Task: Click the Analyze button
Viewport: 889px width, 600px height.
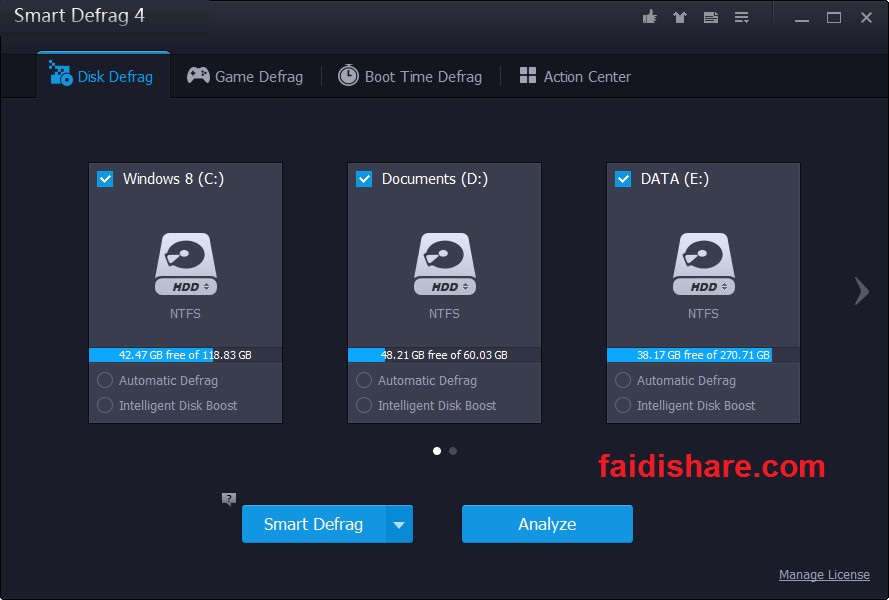Action: tap(547, 524)
